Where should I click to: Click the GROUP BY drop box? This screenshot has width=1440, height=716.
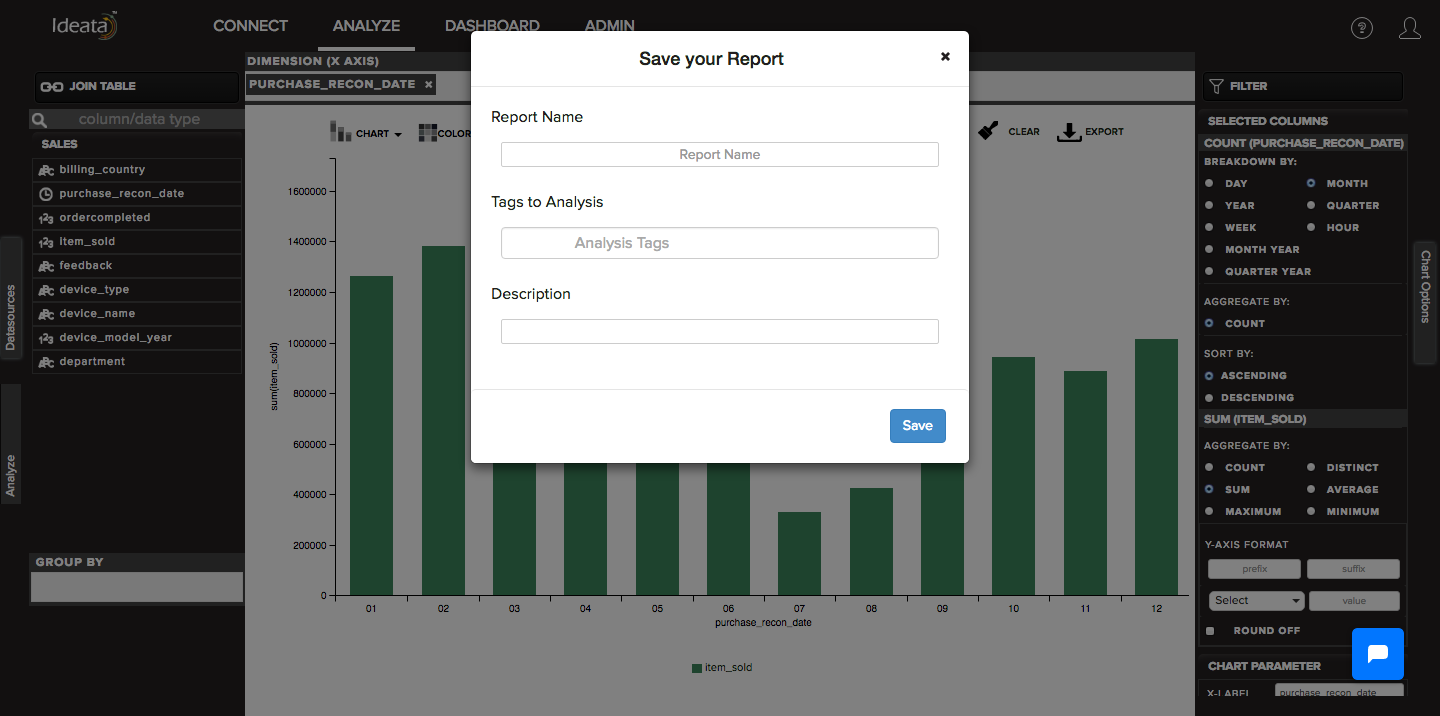137,587
